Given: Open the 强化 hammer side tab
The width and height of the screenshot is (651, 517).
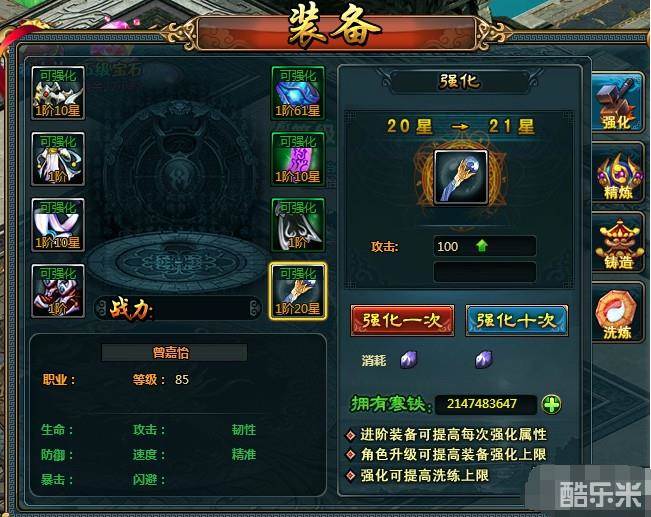Looking at the screenshot, I should [617, 102].
